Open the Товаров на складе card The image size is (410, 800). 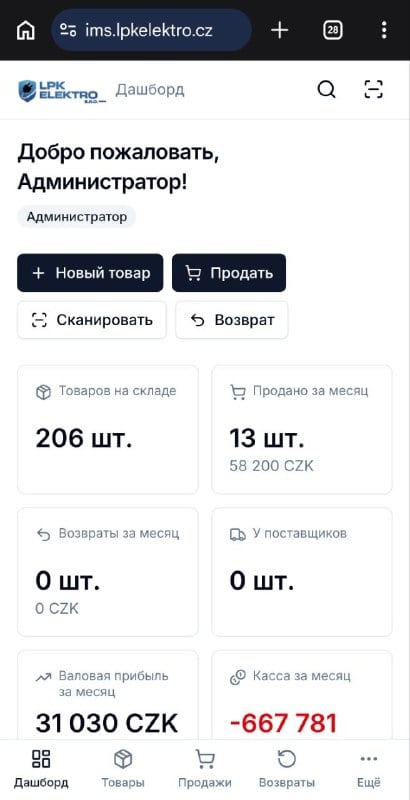coord(108,429)
